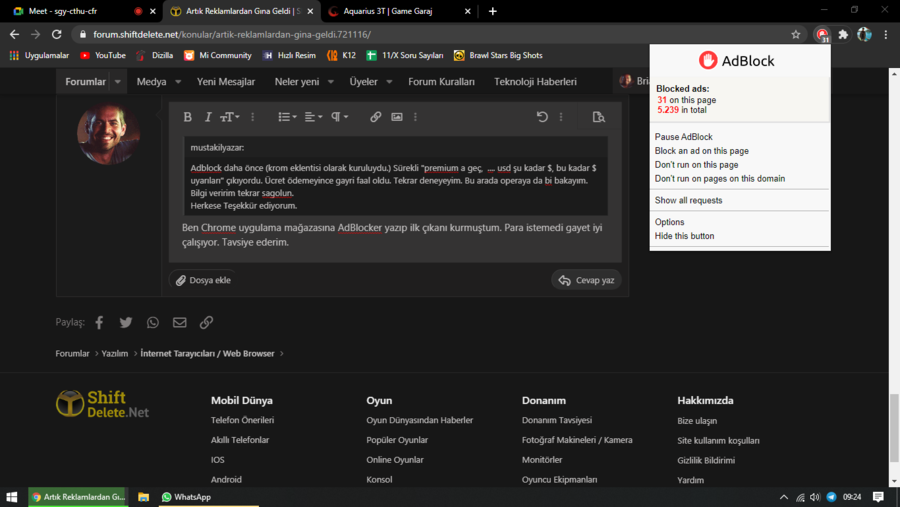Share the thread via Twitter icon
This screenshot has width=900, height=507.
click(126, 323)
